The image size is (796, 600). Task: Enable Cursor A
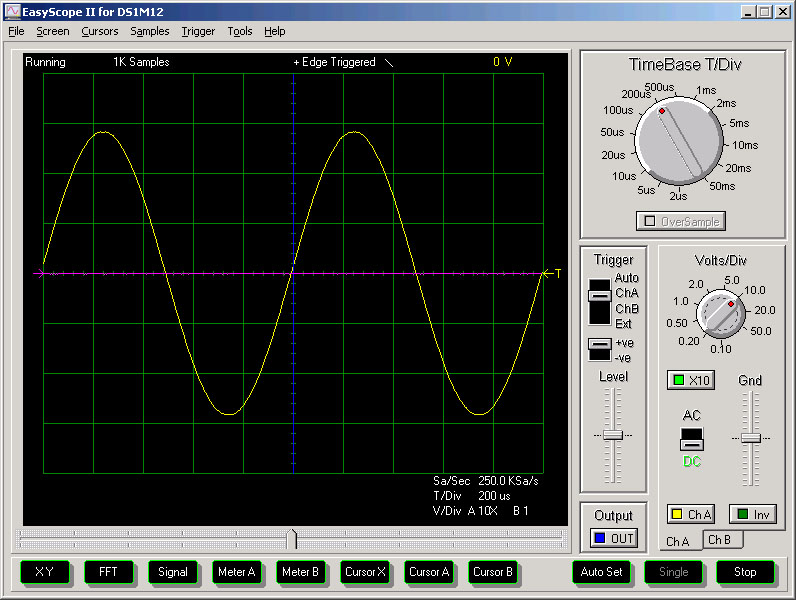(x=429, y=572)
